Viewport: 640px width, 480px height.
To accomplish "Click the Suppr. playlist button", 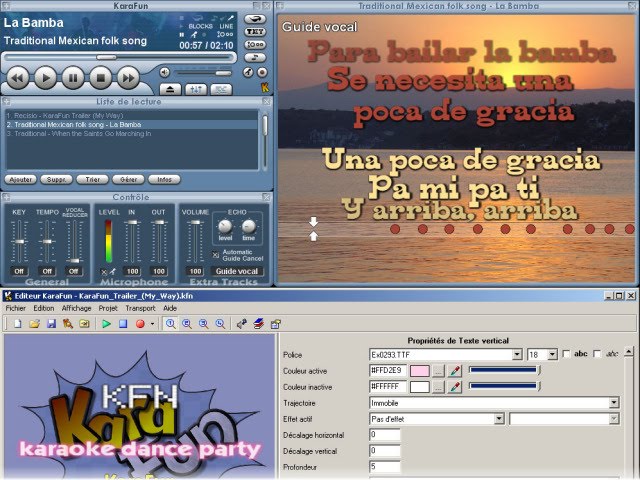I will click(x=56, y=180).
